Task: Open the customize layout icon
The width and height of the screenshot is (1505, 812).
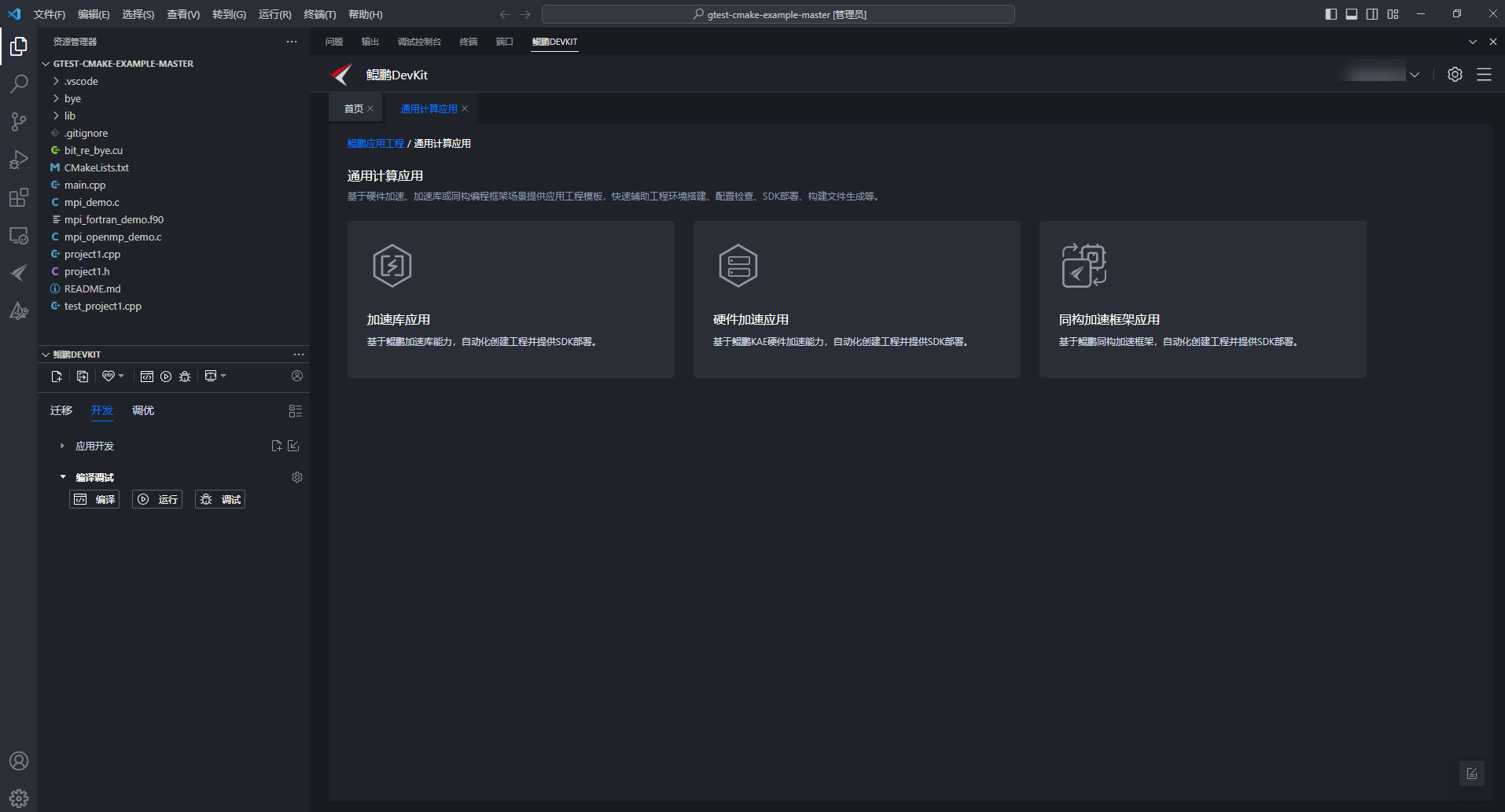Action: tap(1393, 14)
